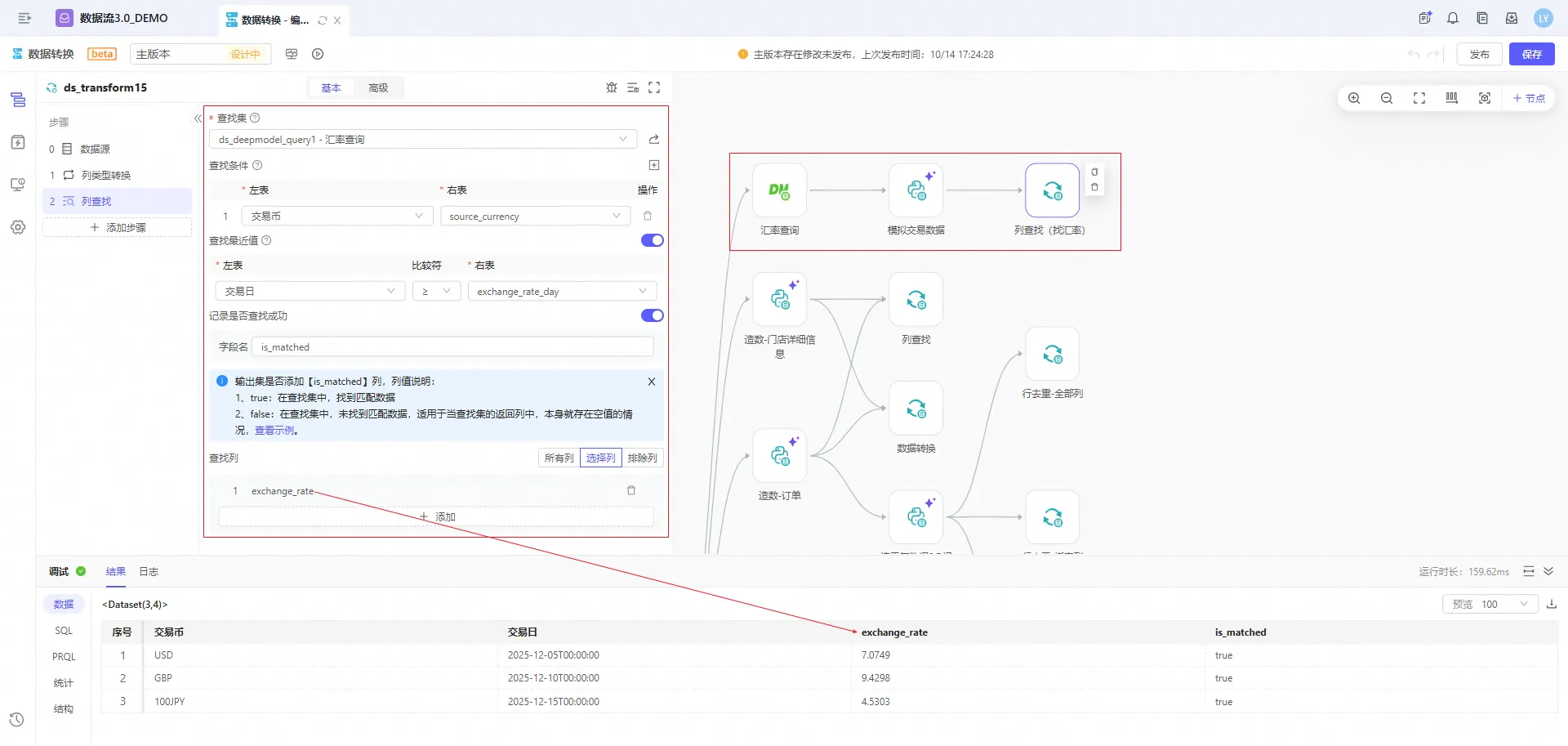Viewport: 1568px width, 746px height.
Task: Disable the 记录是否查找成功 switch
Action: [652, 315]
